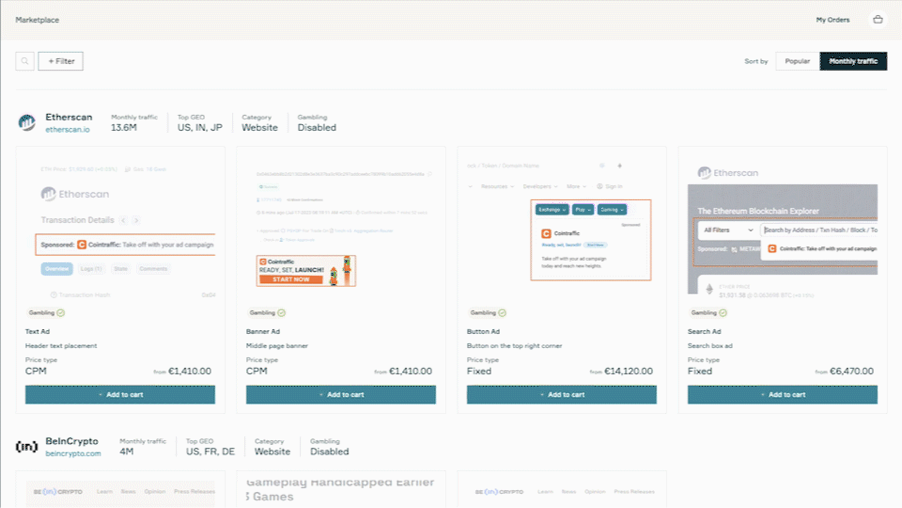Visit beincrypto.com link
Screen dimensions: 902x508
[x=73, y=453]
